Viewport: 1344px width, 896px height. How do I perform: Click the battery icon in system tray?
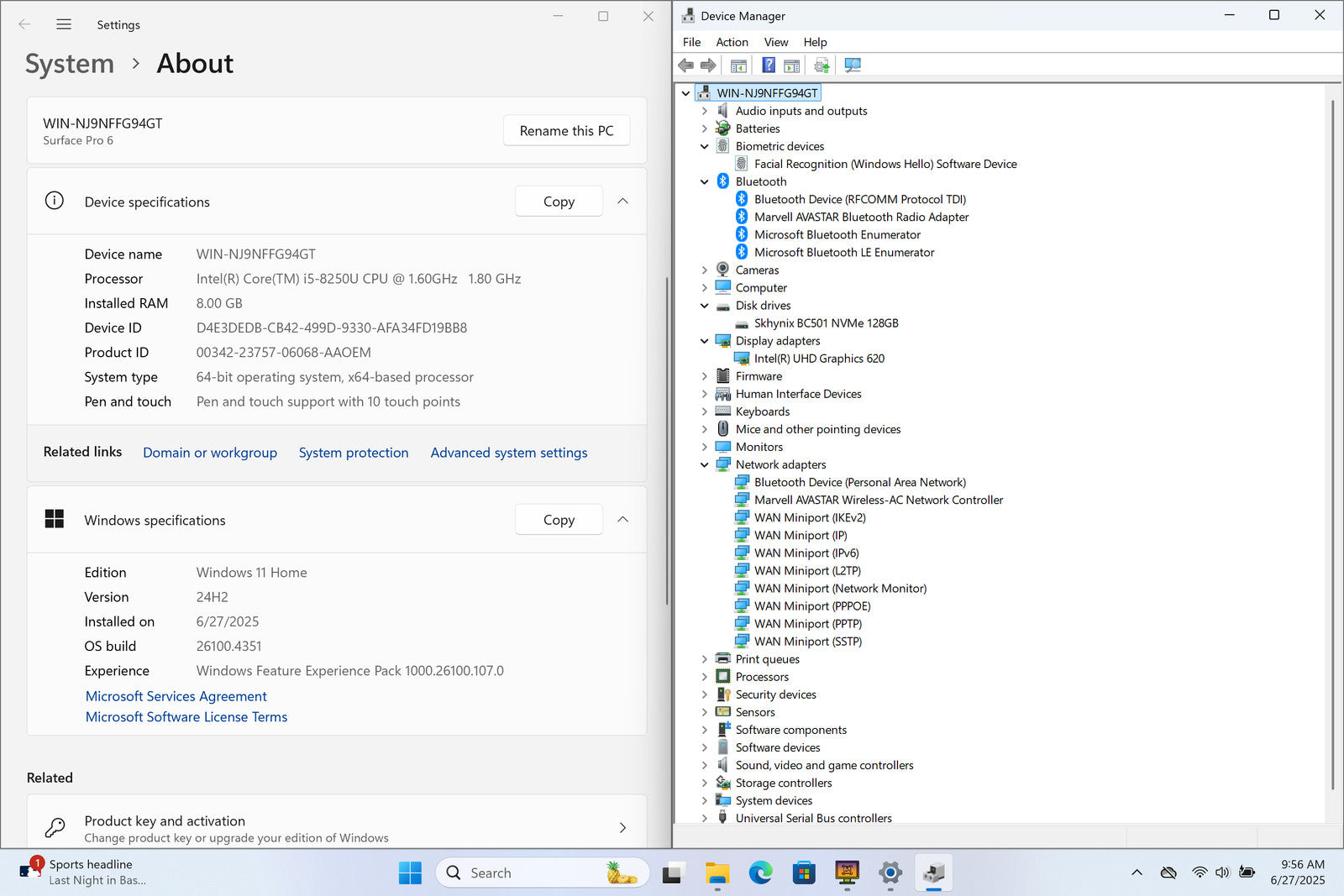point(1247,872)
